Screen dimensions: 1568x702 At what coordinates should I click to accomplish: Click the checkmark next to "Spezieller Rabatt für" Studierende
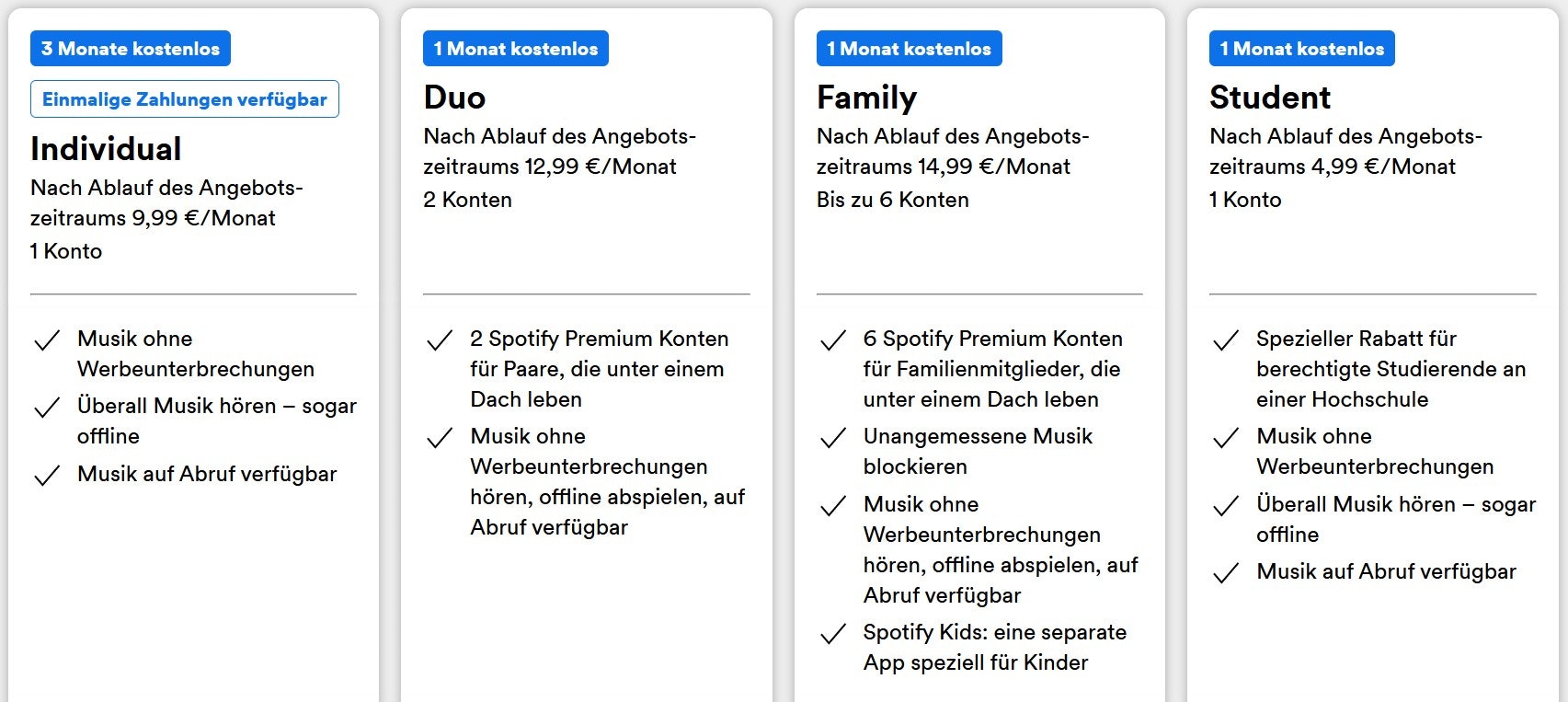point(1226,340)
